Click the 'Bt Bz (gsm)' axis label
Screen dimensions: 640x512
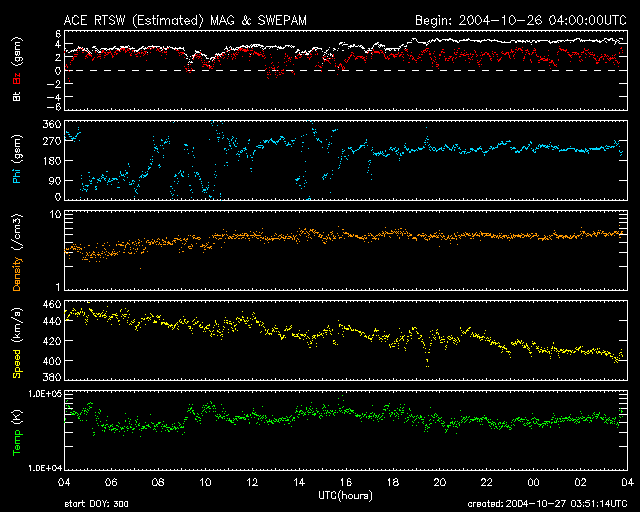tap(17, 69)
